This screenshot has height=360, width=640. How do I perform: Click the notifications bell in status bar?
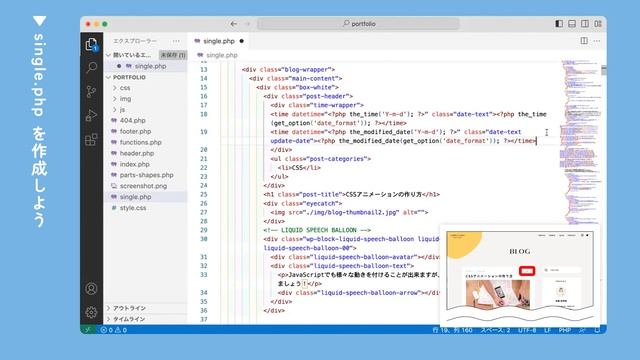pos(597,330)
